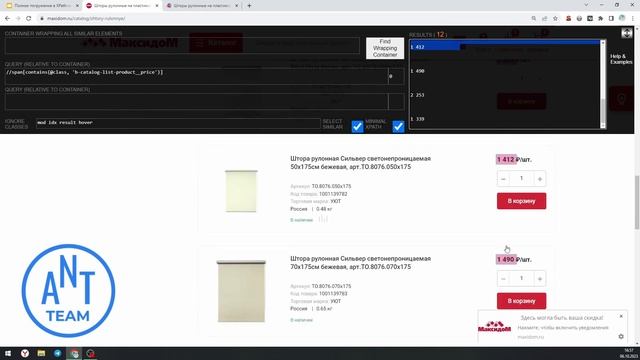Toggle the Minimal XPath checkbox

(398, 127)
